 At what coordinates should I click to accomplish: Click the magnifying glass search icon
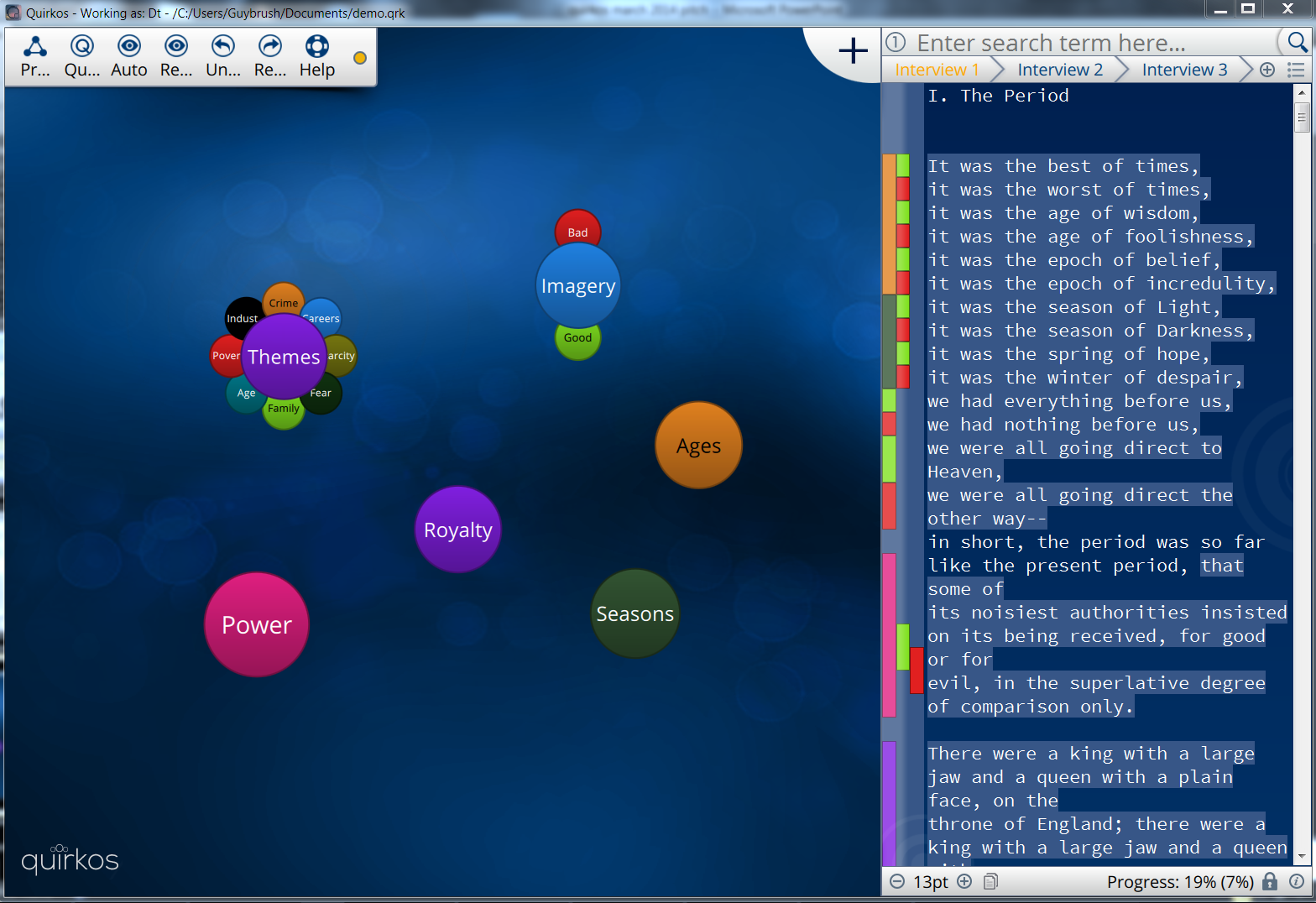click(x=1297, y=42)
